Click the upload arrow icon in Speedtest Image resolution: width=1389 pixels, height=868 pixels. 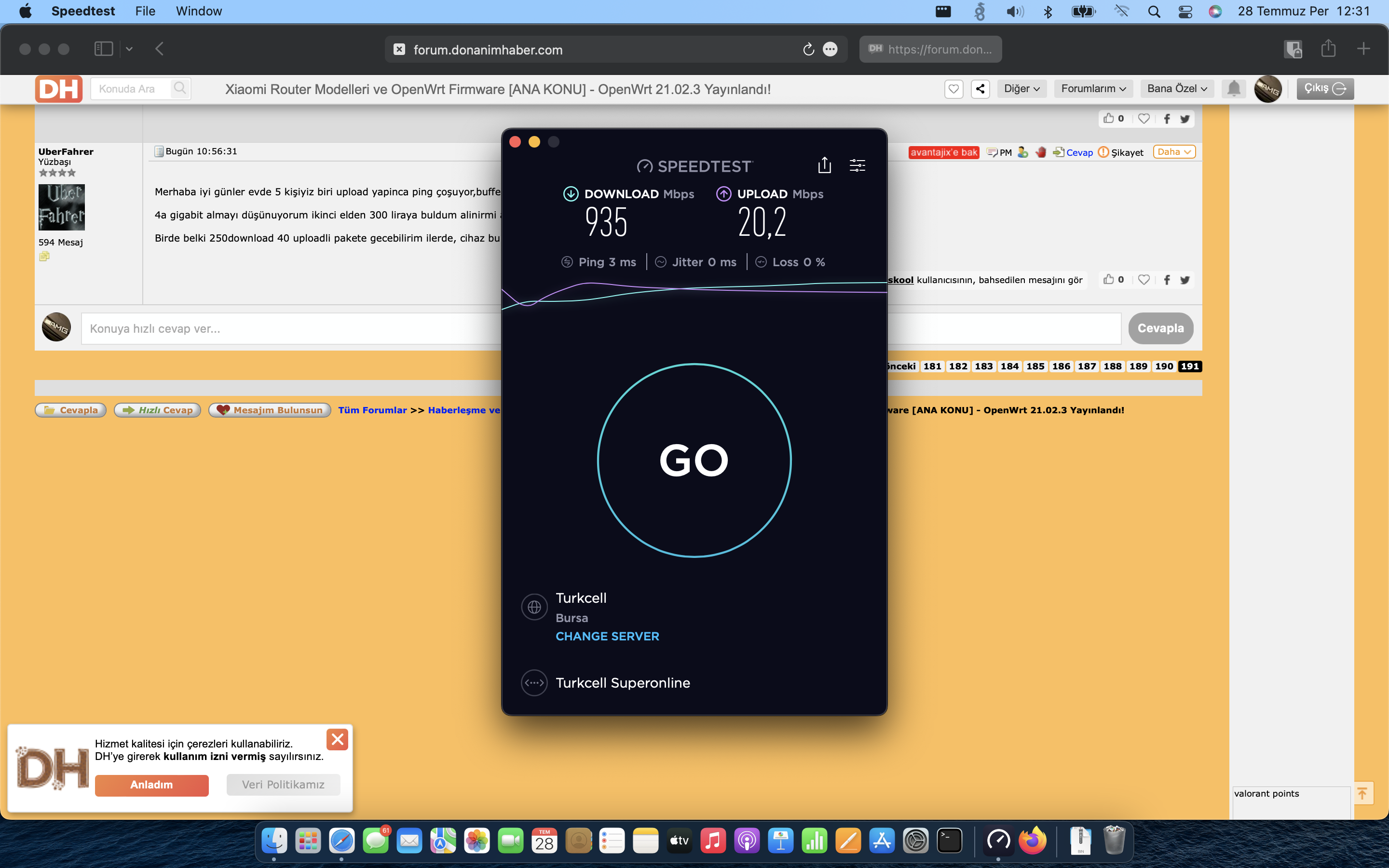click(x=723, y=194)
